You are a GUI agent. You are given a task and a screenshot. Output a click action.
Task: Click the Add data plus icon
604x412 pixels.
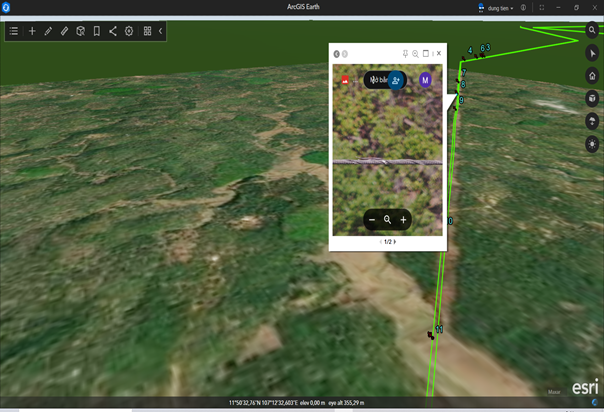click(32, 31)
